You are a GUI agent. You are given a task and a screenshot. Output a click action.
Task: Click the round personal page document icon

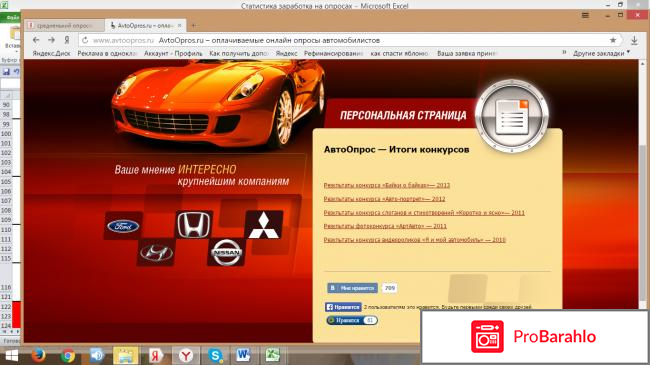pyautogui.click(x=512, y=116)
